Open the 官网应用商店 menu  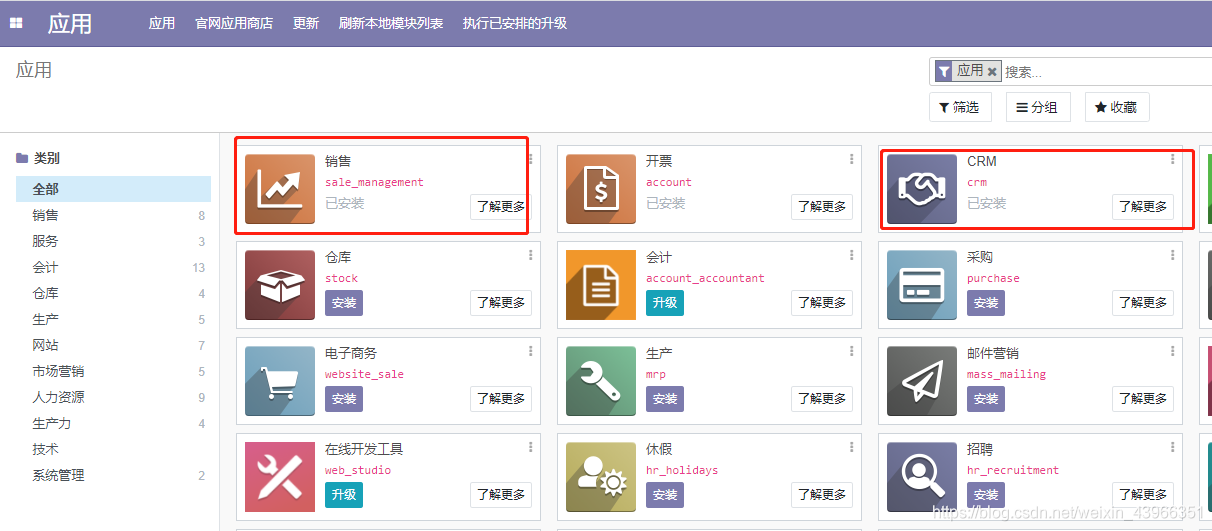tap(234, 23)
